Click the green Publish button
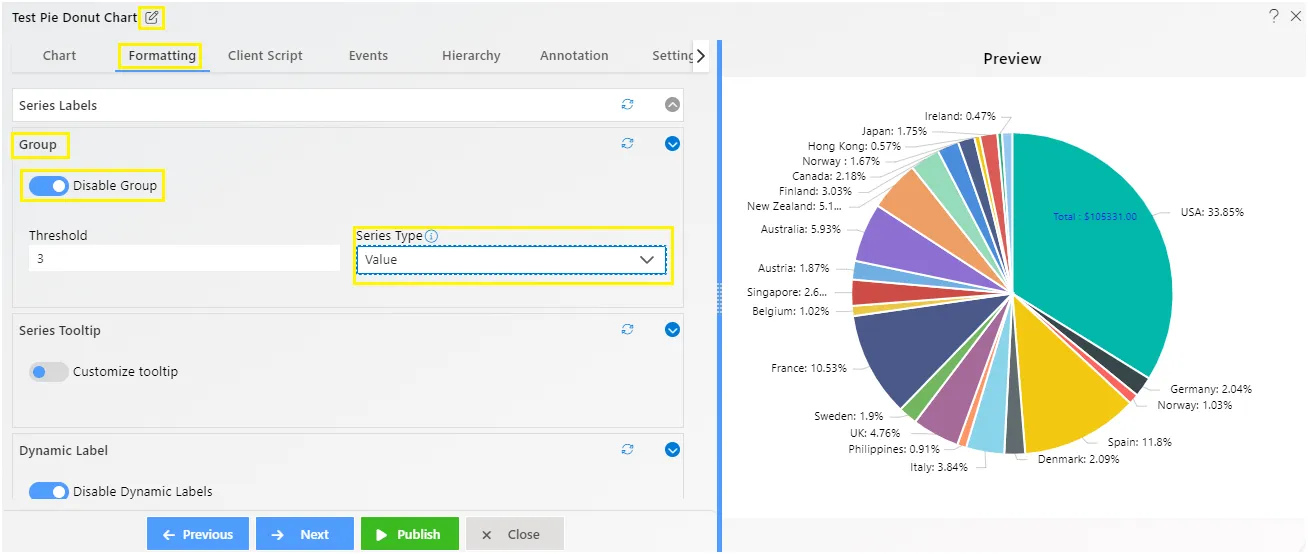The image size is (1308, 554). coord(410,534)
